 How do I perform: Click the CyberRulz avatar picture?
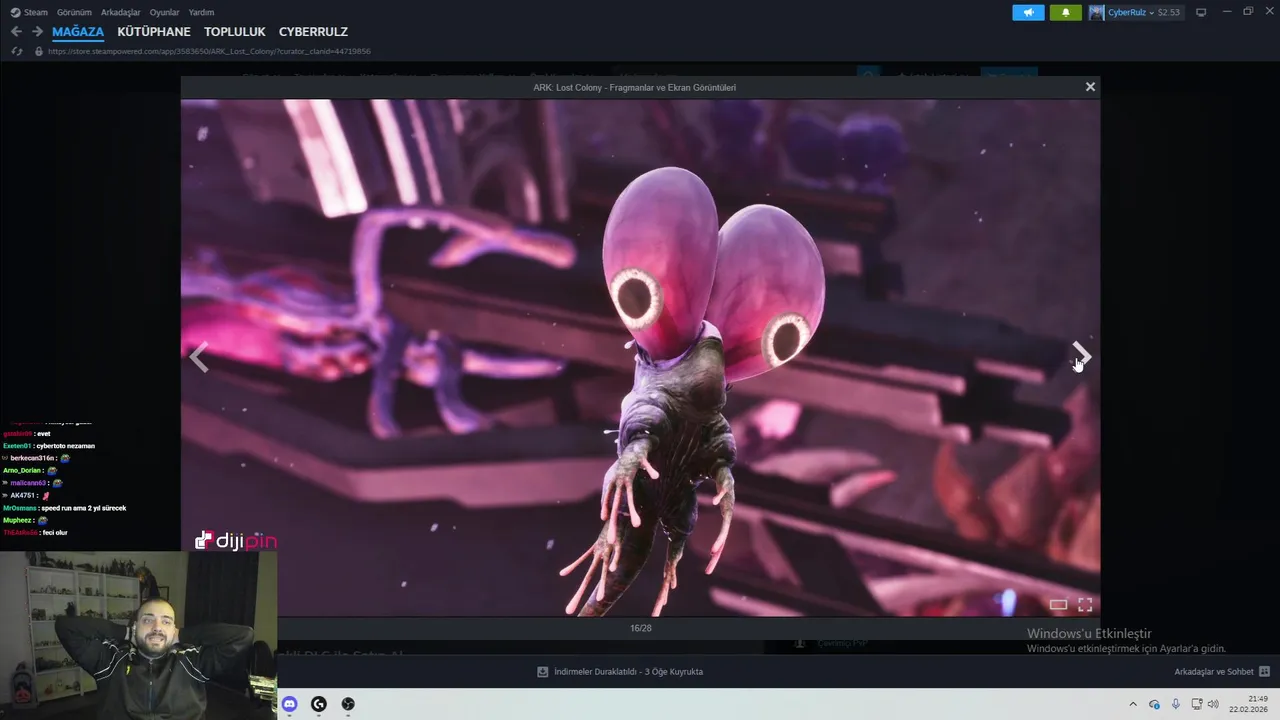point(1096,12)
